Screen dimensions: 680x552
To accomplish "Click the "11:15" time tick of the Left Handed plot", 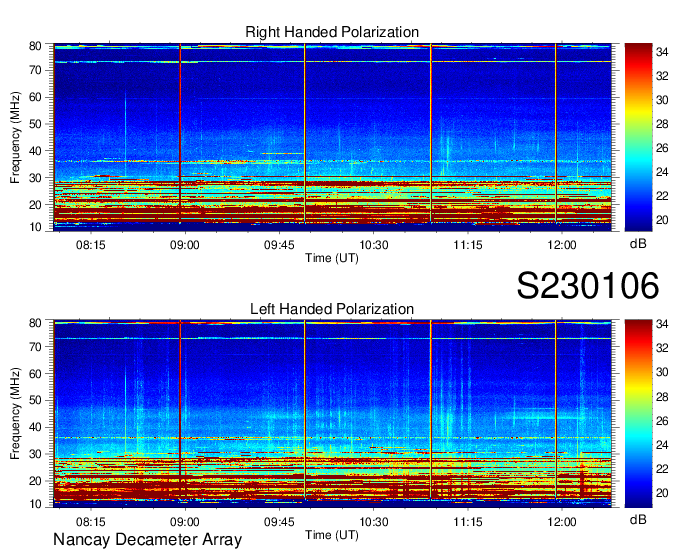I will [x=468, y=522].
